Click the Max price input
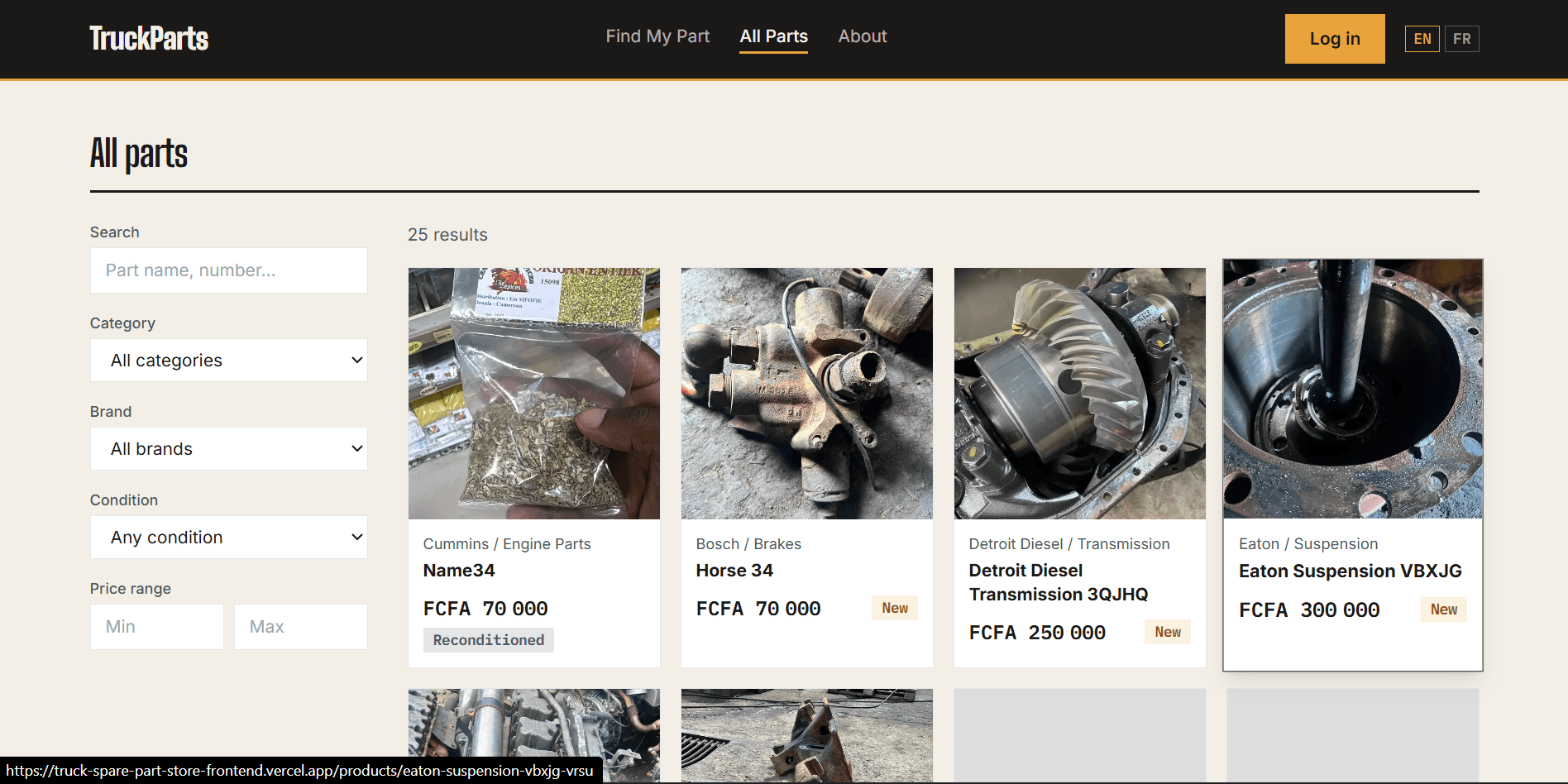 point(301,627)
